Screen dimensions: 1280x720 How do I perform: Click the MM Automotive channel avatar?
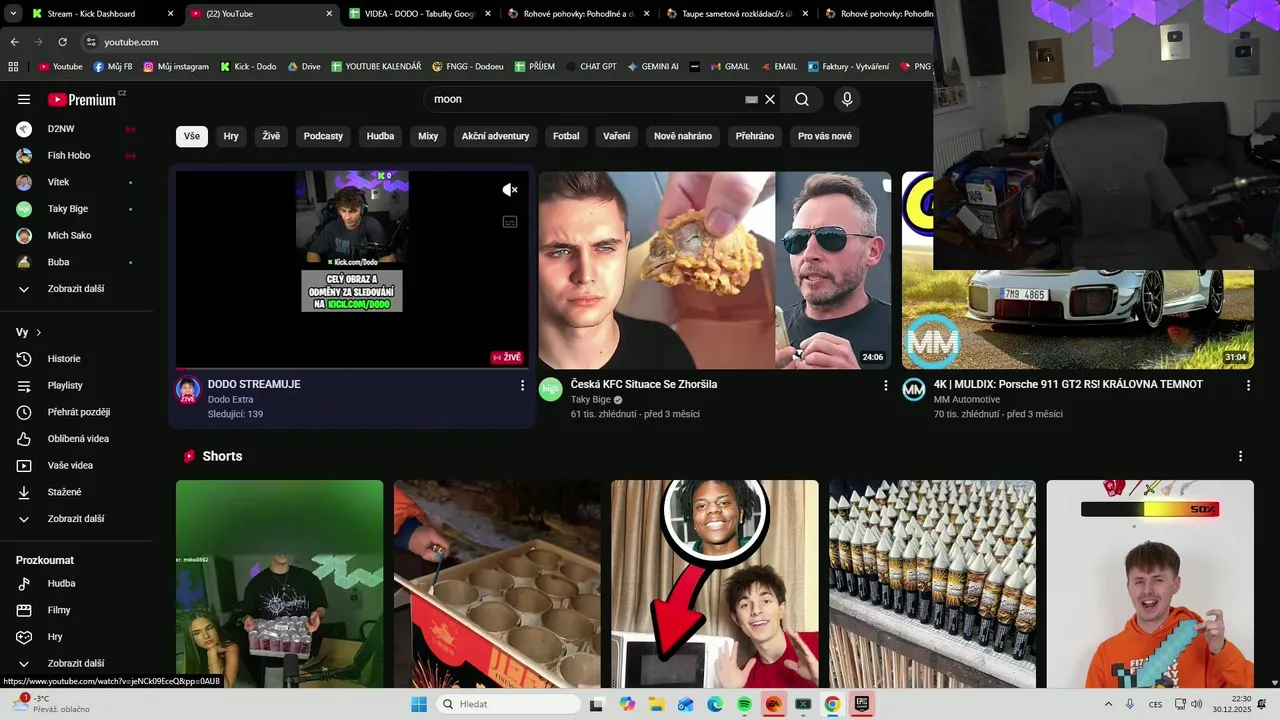(914, 390)
